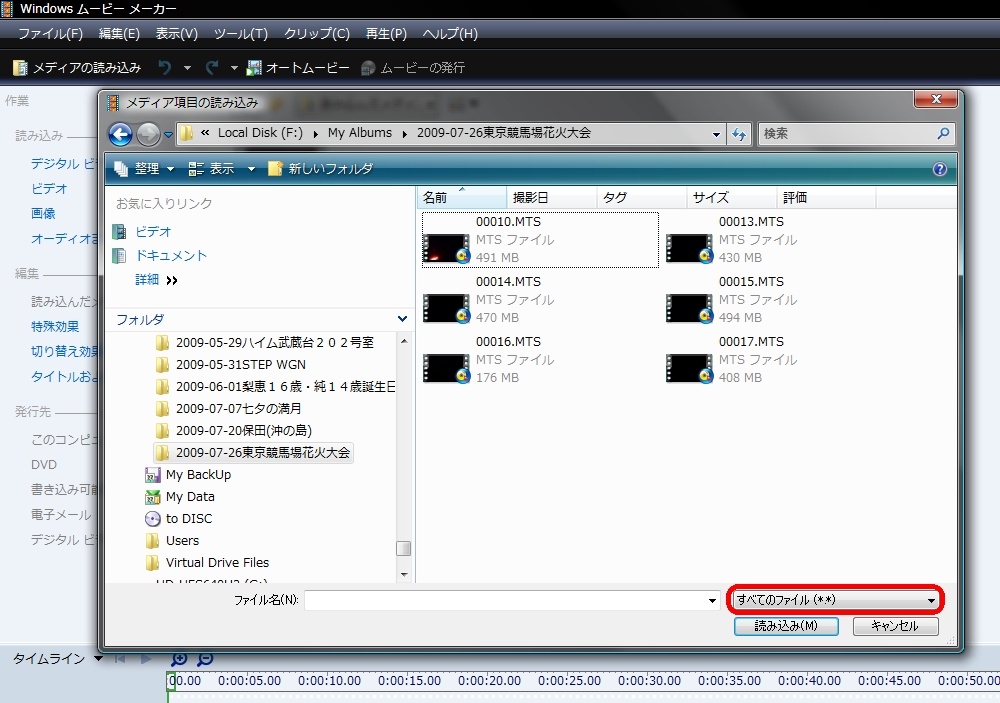Open ファイル(F) menu
1000x703 pixels.
tap(50, 33)
